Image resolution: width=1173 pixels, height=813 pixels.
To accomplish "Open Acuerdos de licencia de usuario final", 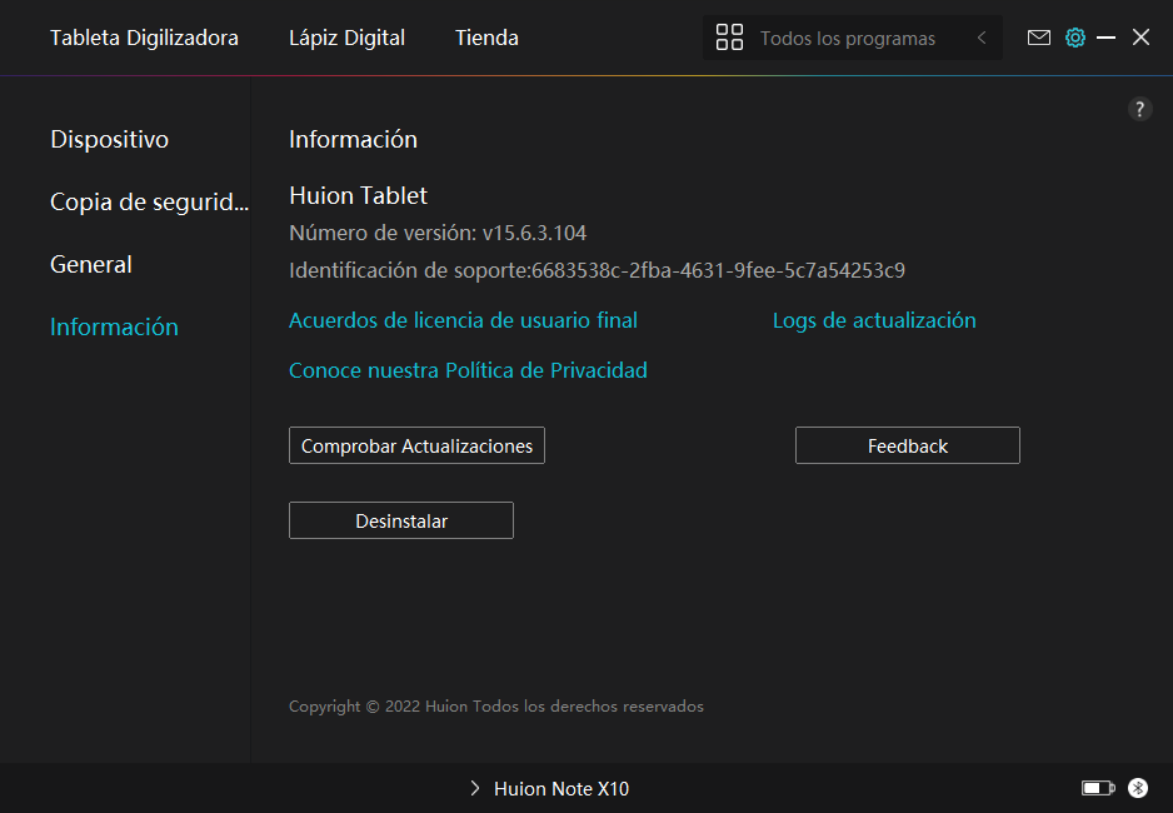I will (x=463, y=320).
